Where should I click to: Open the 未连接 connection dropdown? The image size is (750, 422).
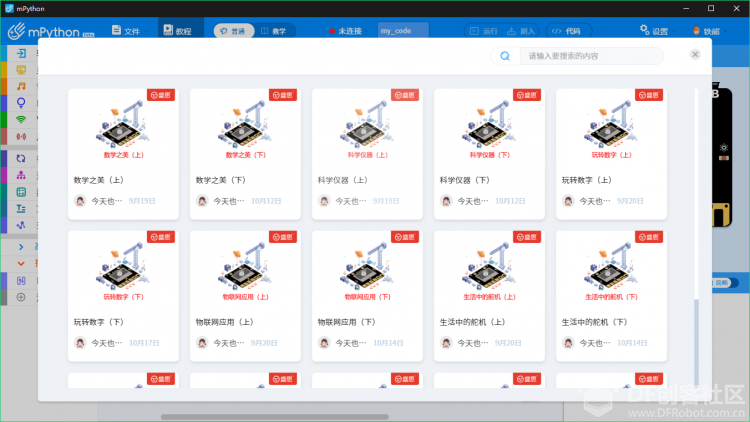349,31
